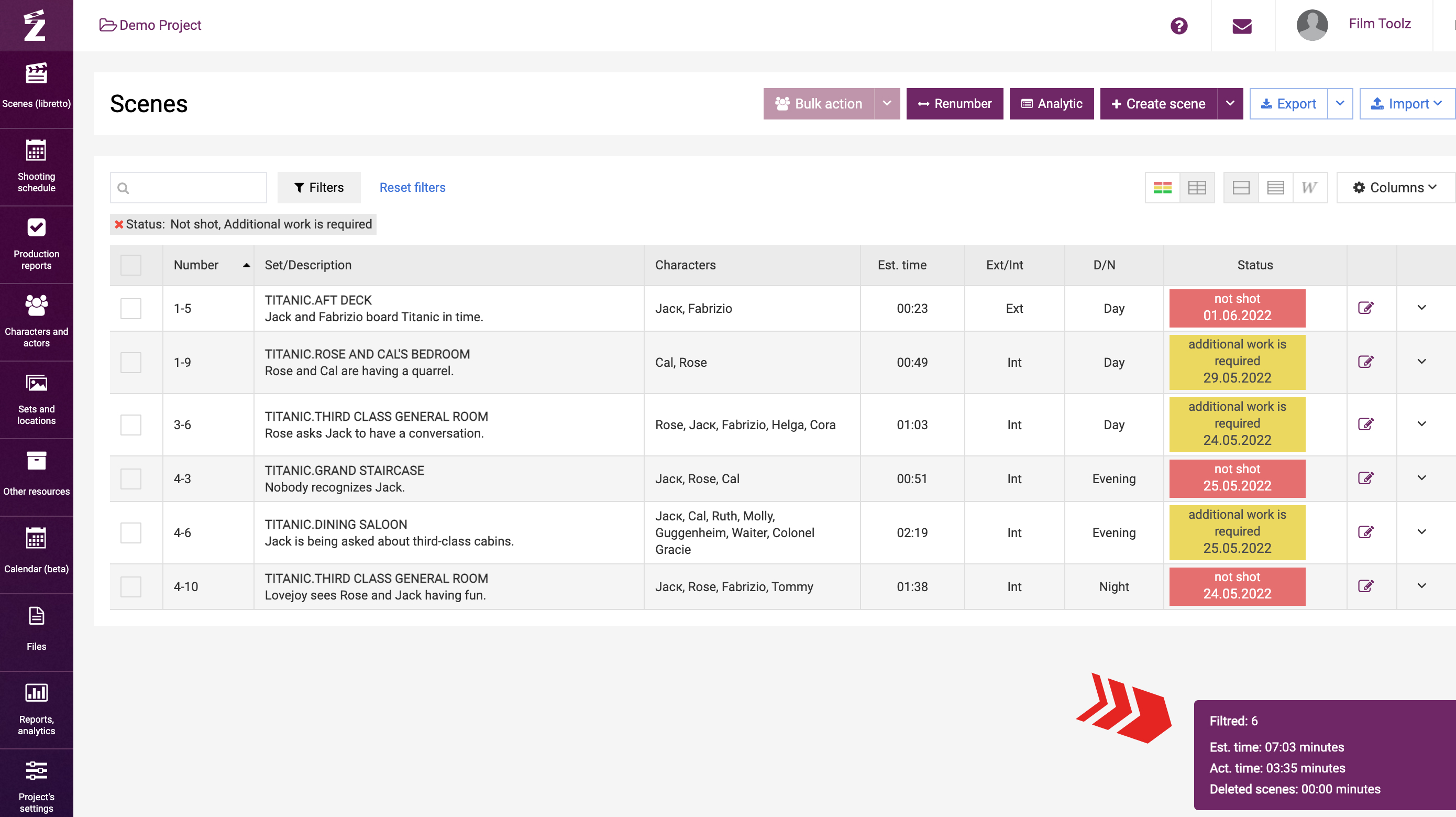The image size is (1456, 817).
Task: Click the user avatar picture
Action: click(x=1312, y=26)
